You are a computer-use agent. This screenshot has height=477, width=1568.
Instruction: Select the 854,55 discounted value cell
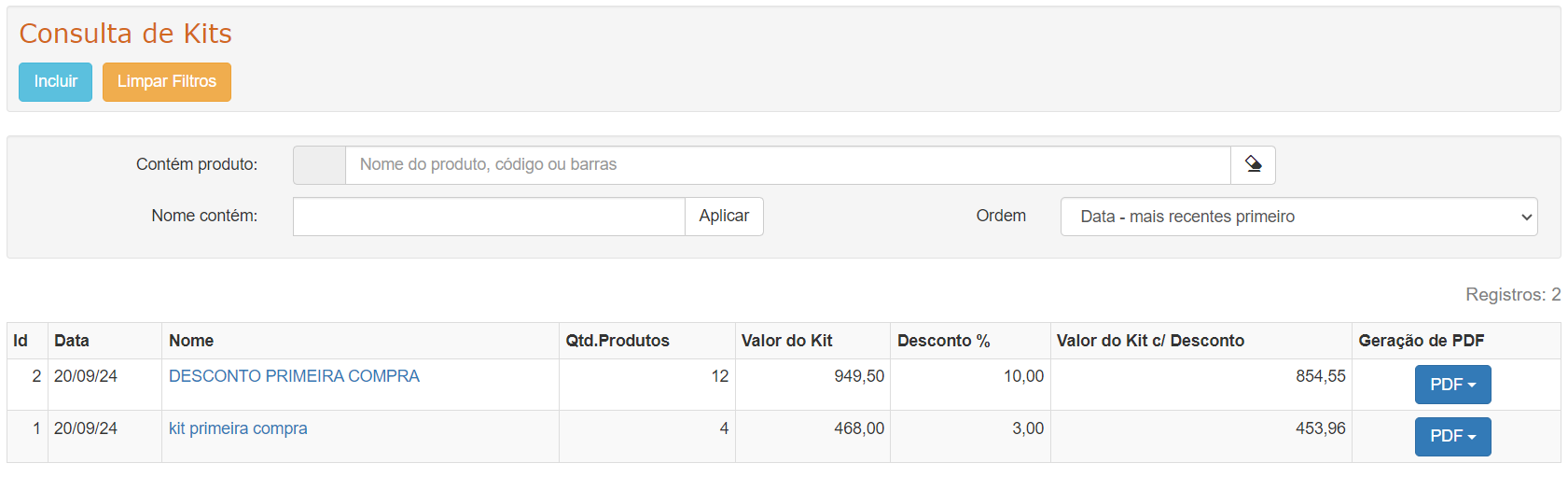pyautogui.click(x=1320, y=376)
